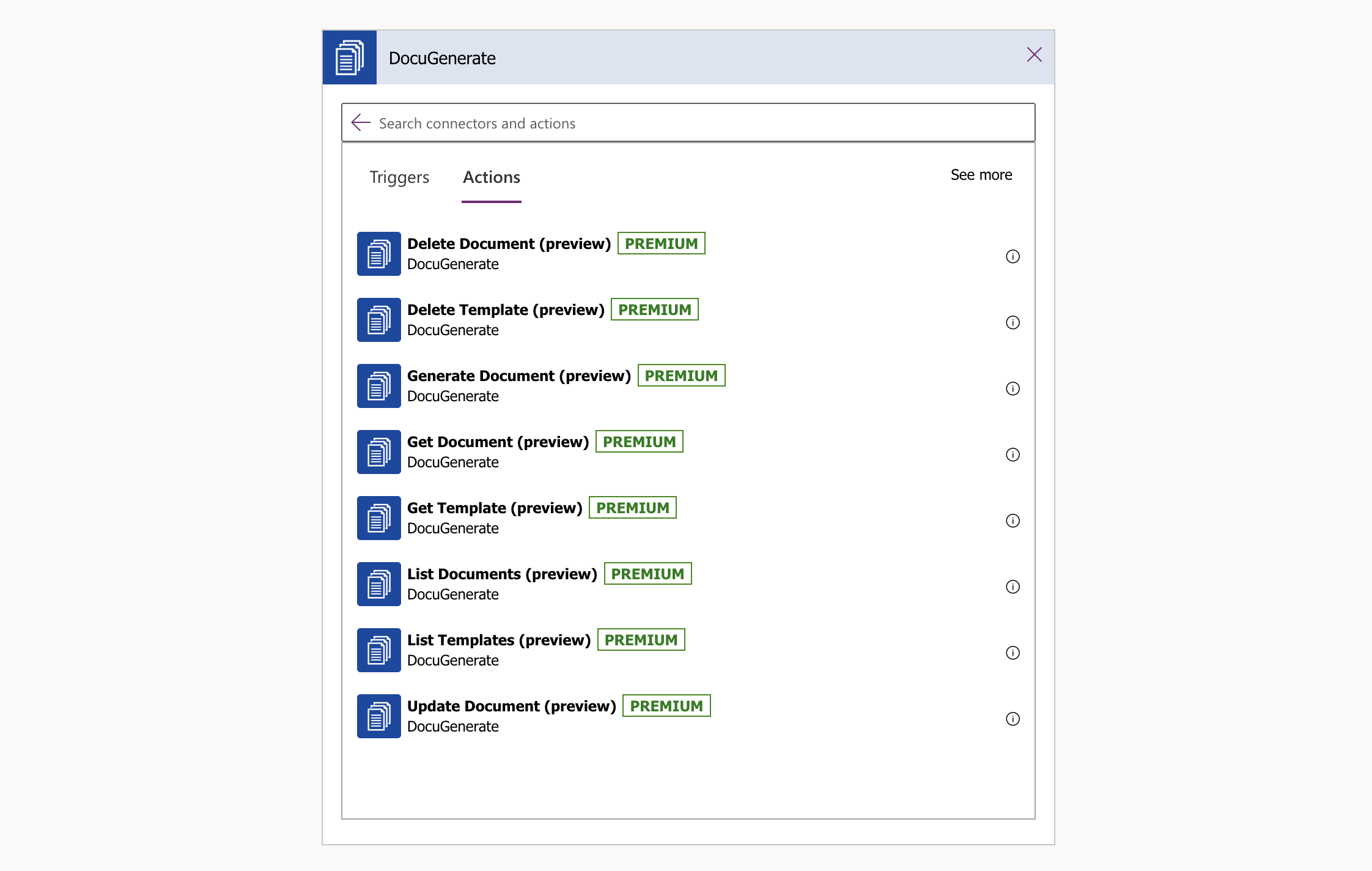The width and height of the screenshot is (1372, 871).
Task: Click PREMIUM badge beside Get Document
Action: [640, 442]
